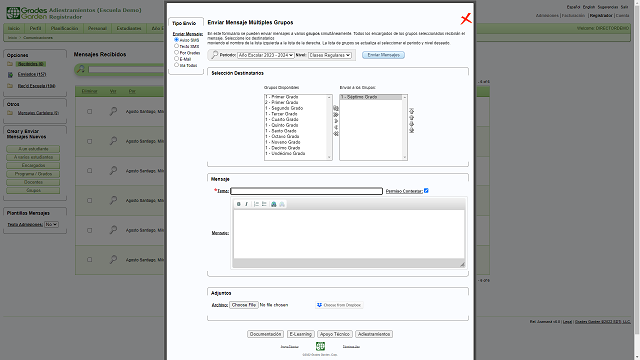Click the bulleted list editor icon
Image resolution: width=640 pixels, height=360 pixels.
pyautogui.click(x=264, y=204)
